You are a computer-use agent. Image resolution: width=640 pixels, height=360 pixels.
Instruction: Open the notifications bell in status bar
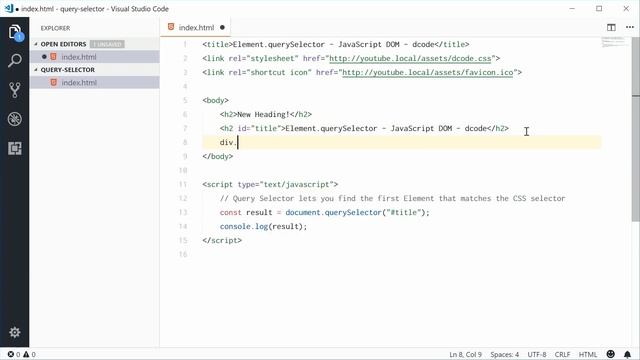(x=627, y=354)
